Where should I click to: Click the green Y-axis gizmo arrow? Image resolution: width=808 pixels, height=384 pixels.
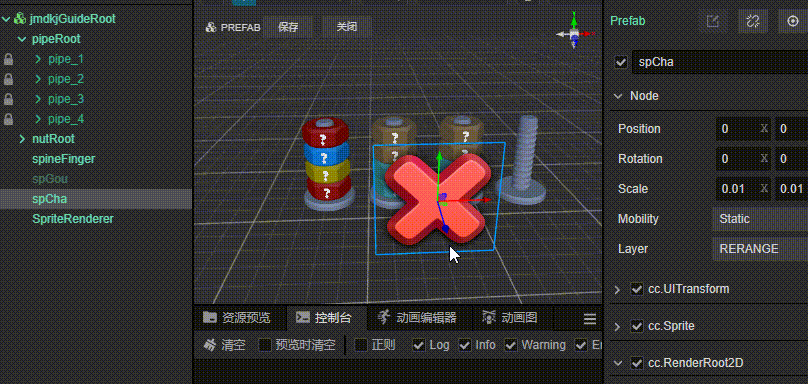click(x=439, y=156)
